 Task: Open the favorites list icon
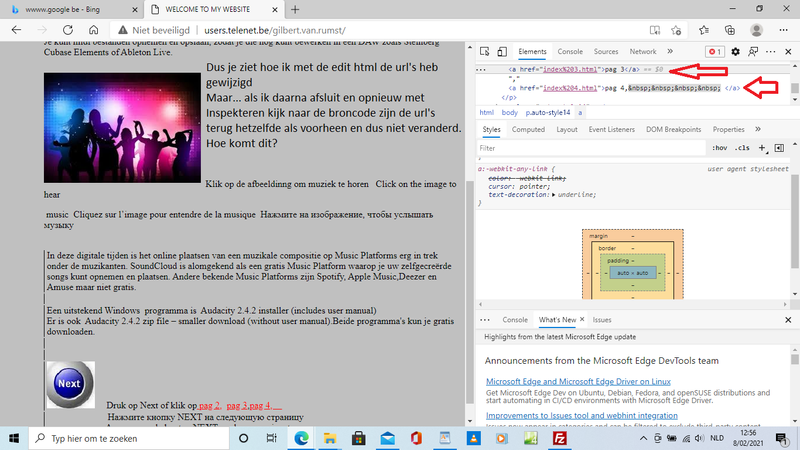coord(704,30)
